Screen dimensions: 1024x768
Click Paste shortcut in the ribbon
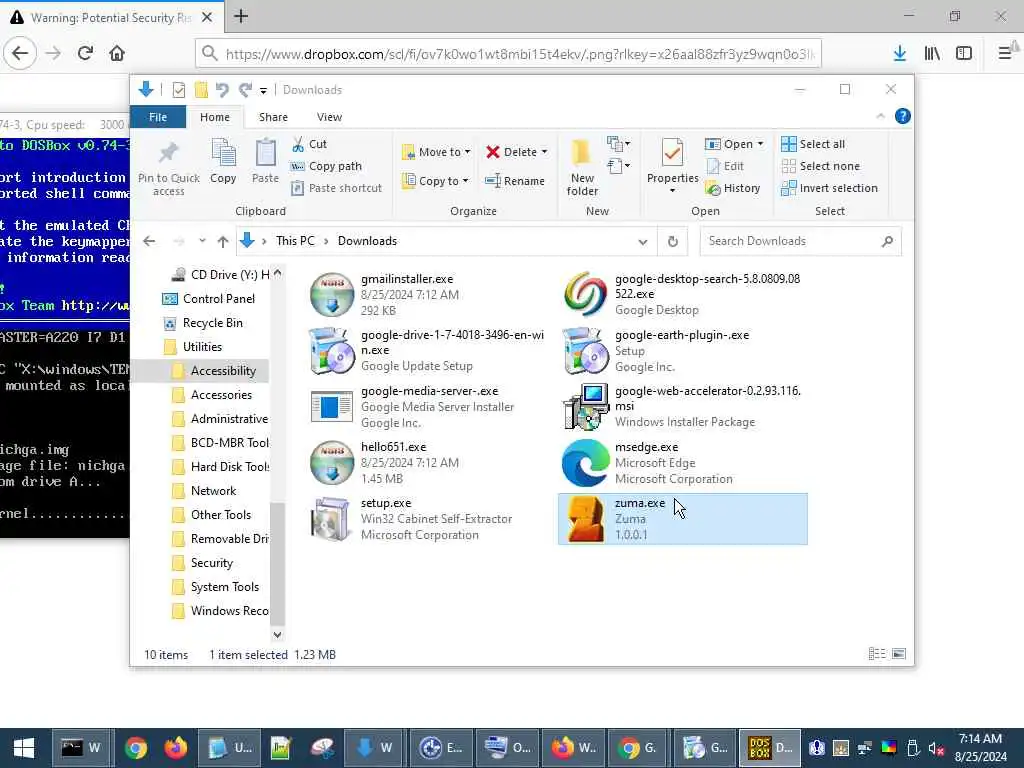(336, 188)
